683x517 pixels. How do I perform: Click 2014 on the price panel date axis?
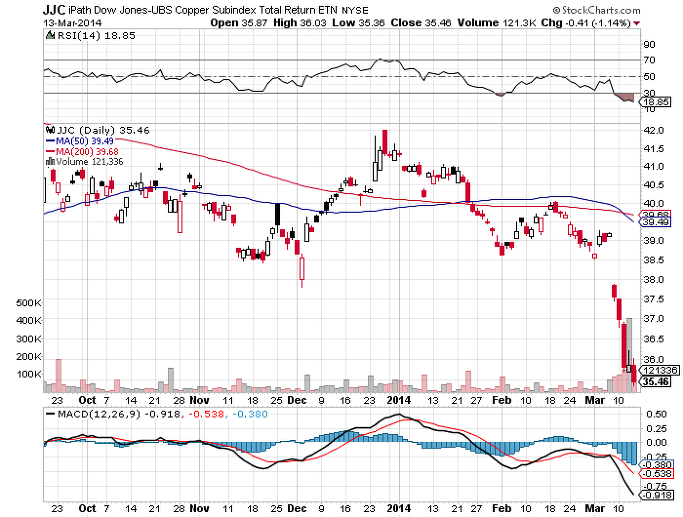399,400
